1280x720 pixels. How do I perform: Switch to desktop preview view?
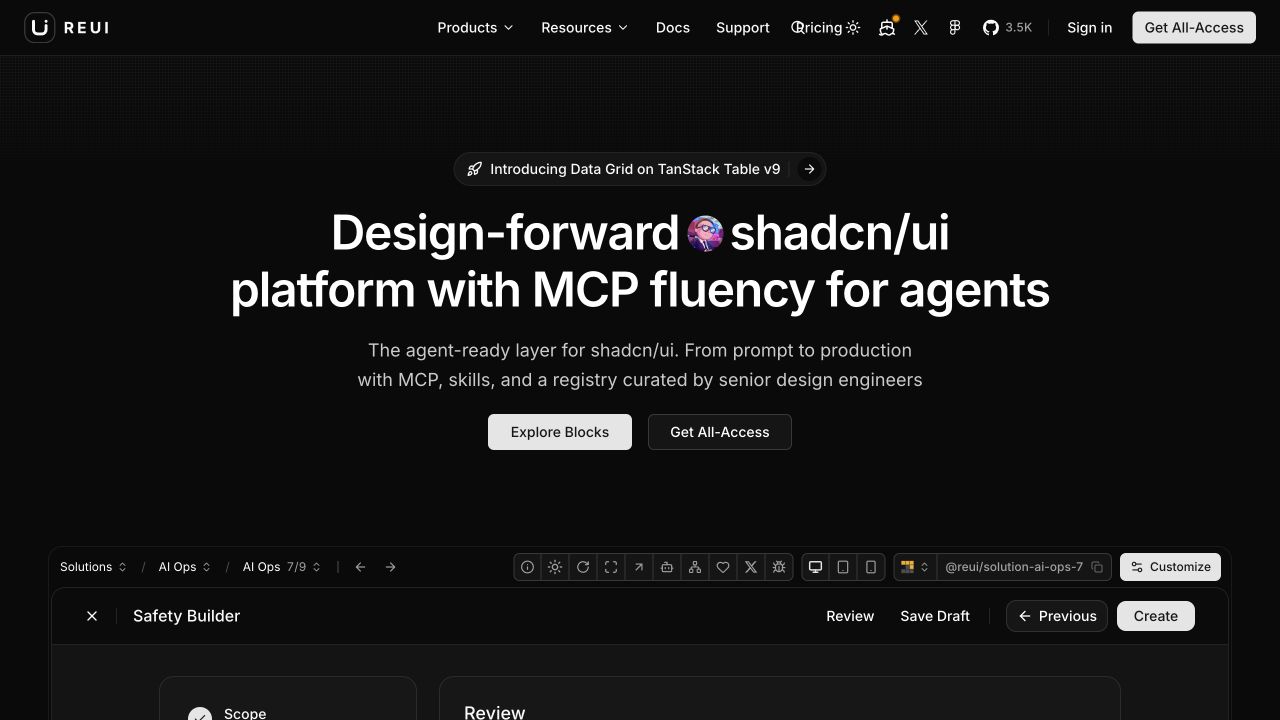point(815,567)
